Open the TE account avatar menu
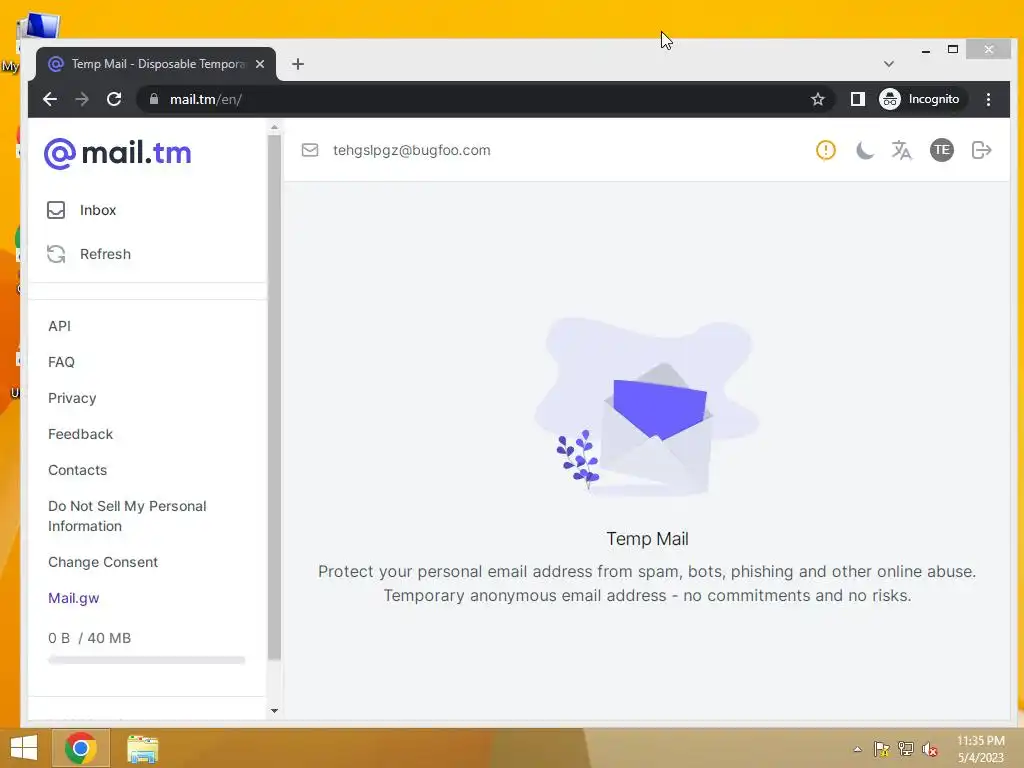The width and height of the screenshot is (1024, 768). 942,150
